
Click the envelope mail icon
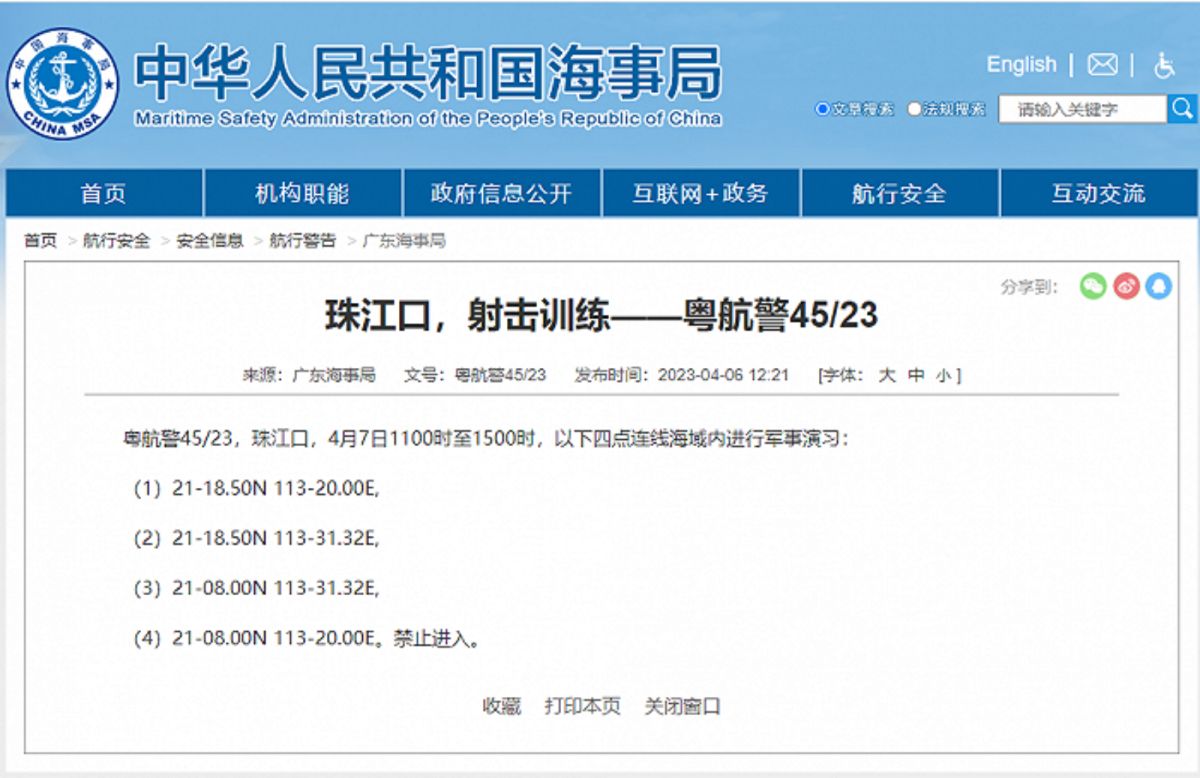point(1101,64)
